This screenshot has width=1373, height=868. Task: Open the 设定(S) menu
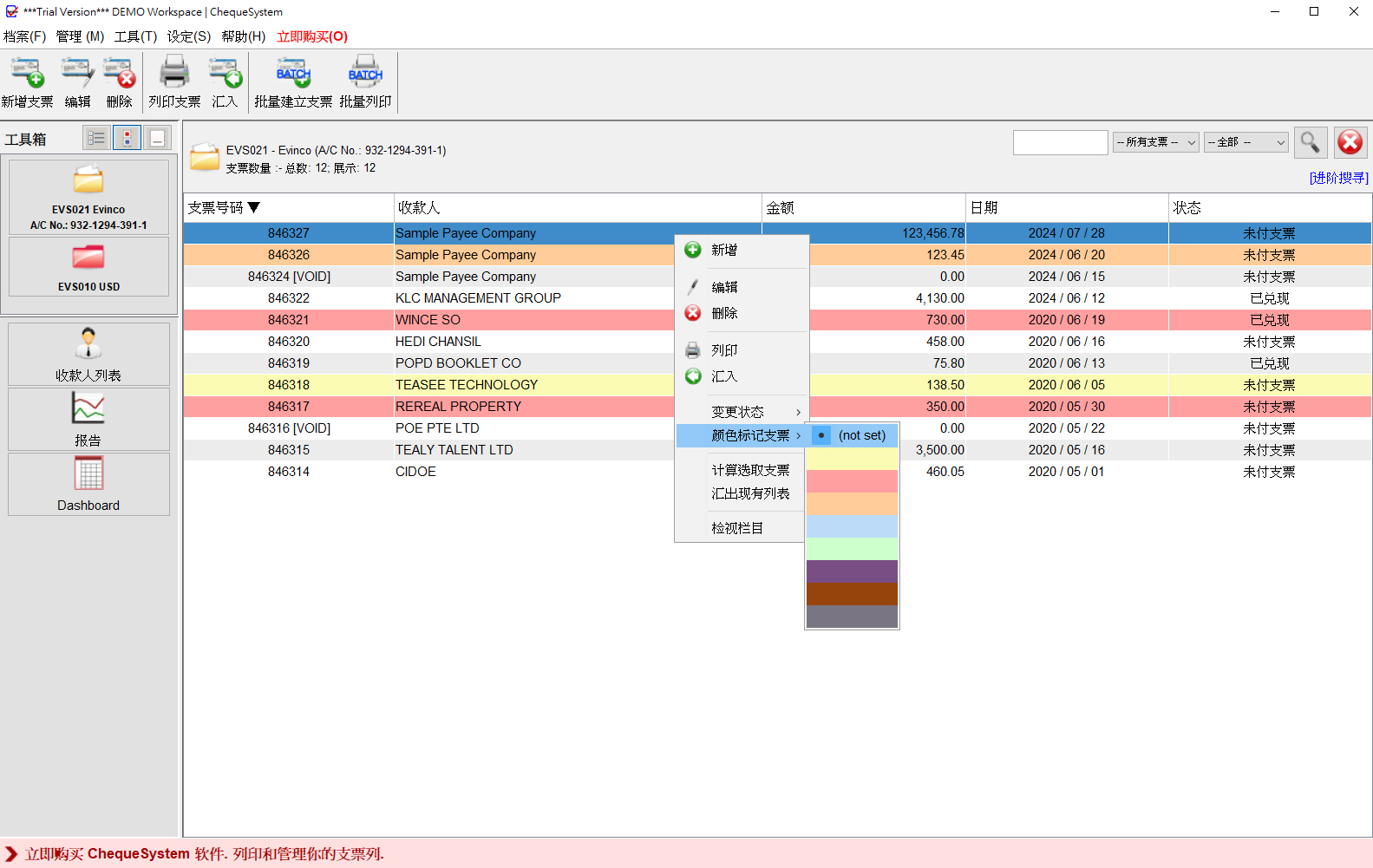pos(189,36)
